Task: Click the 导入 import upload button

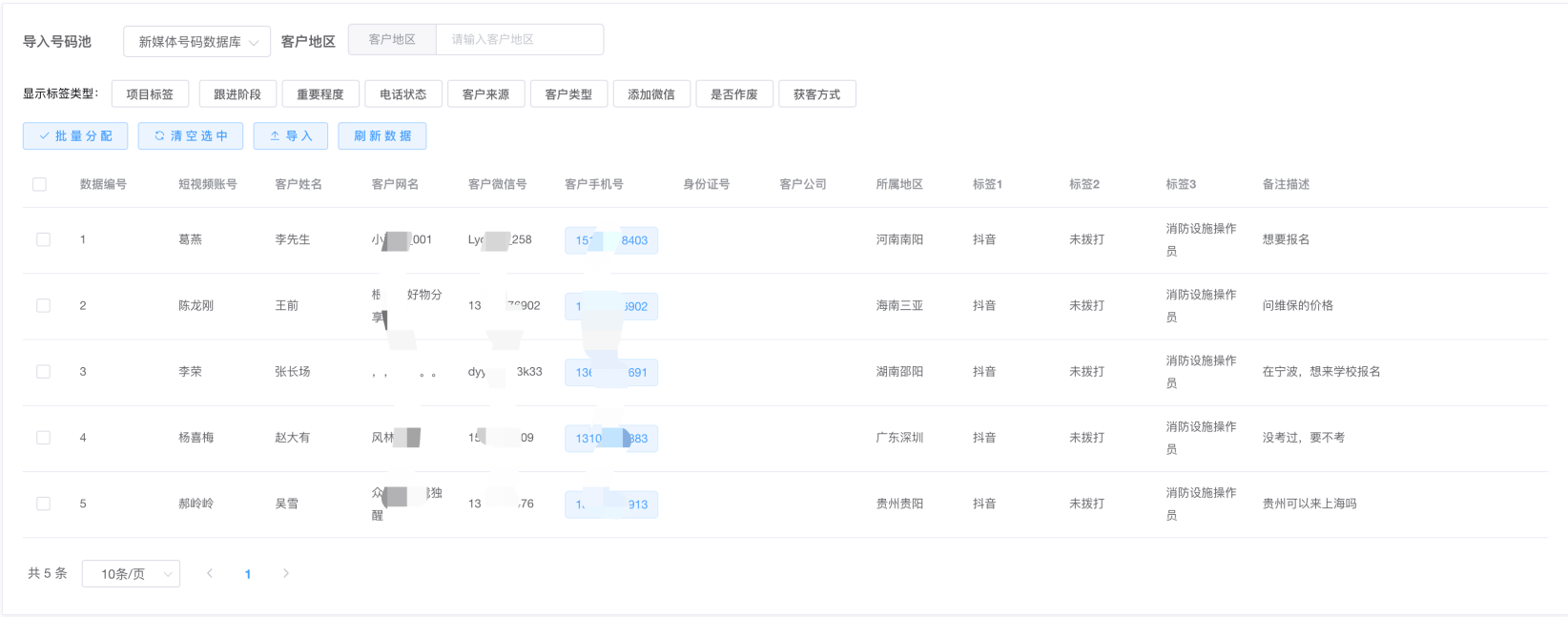Action: [x=291, y=136]
